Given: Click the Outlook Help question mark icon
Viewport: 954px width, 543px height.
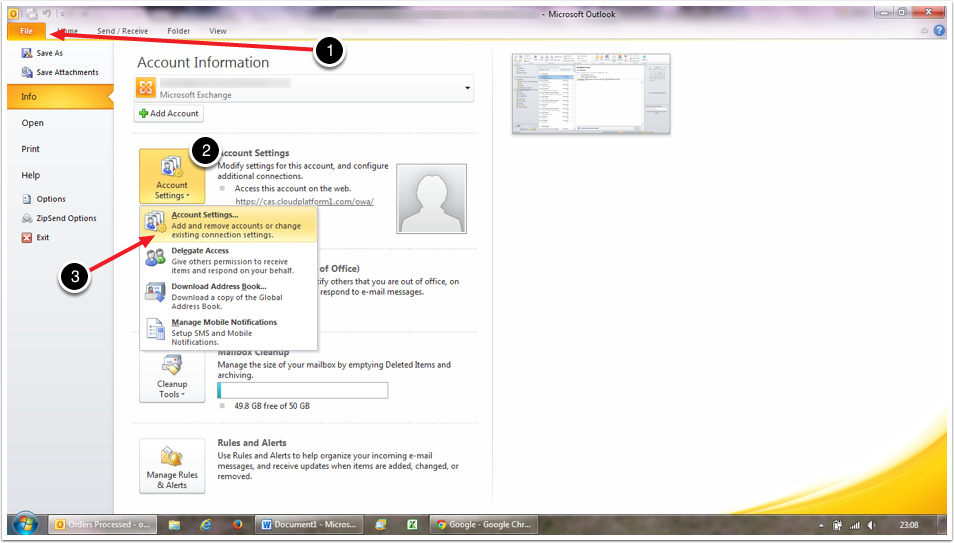Looking at the screenshot, I should (x=940, y=30).
